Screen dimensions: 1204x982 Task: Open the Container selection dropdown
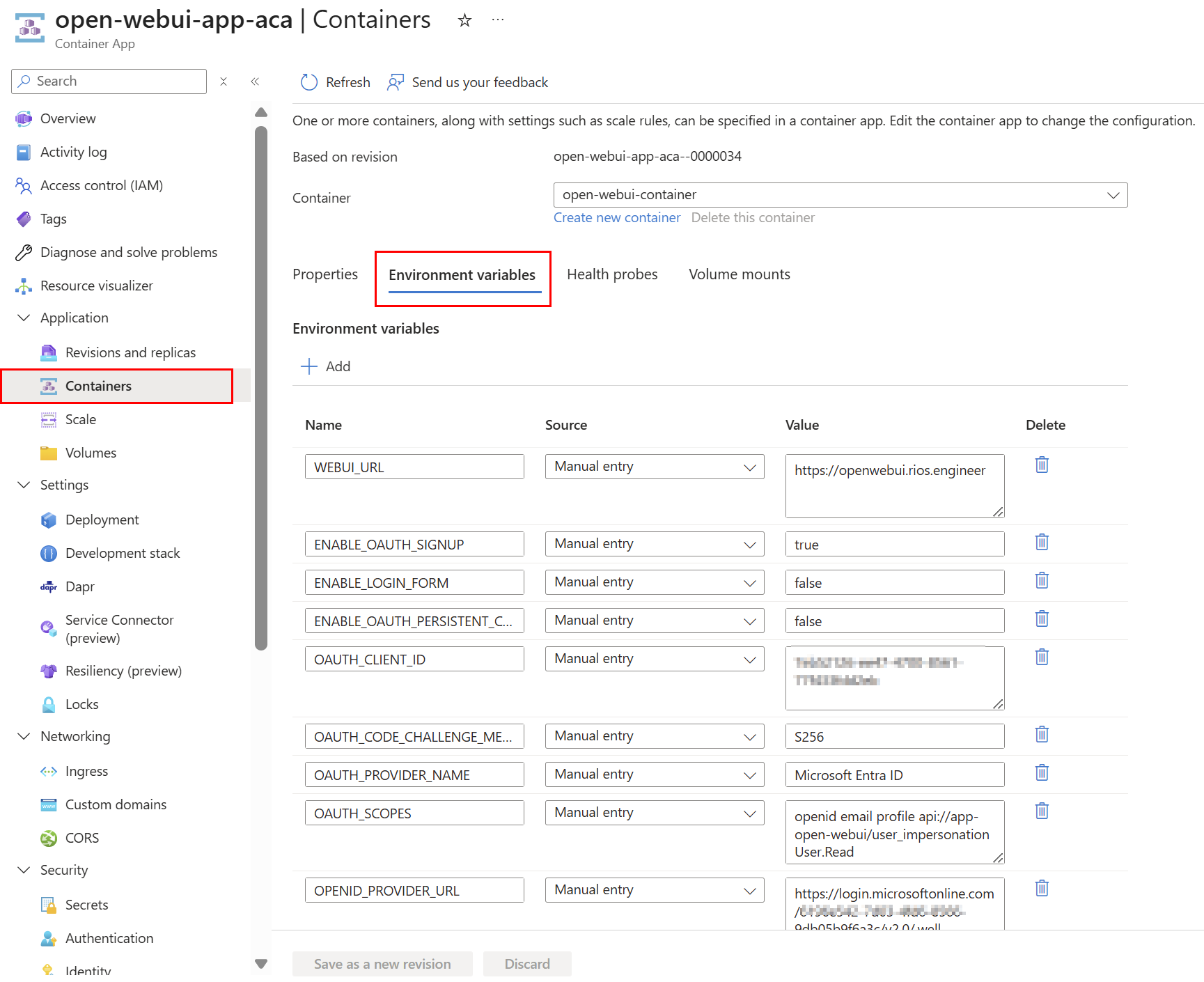(1113, 195)
